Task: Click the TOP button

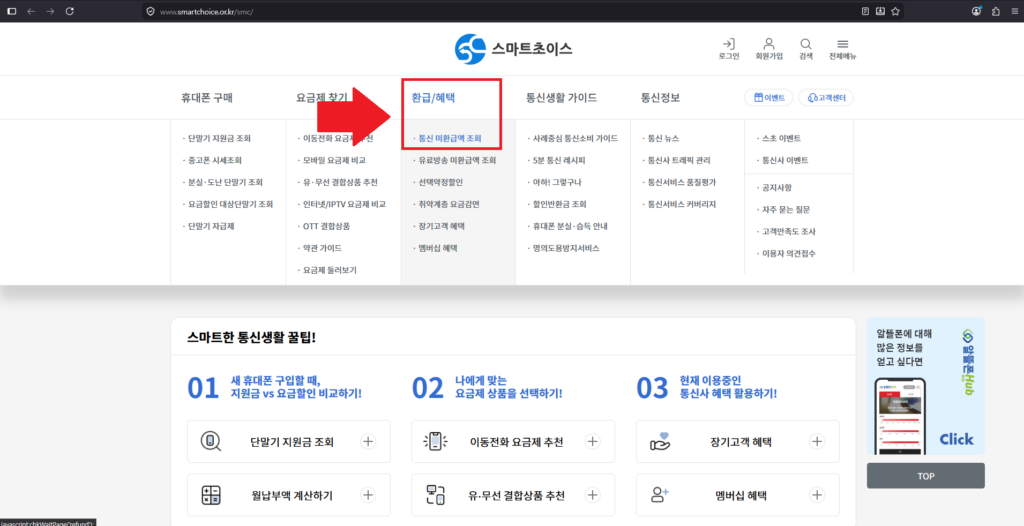Action: point(925,476)
